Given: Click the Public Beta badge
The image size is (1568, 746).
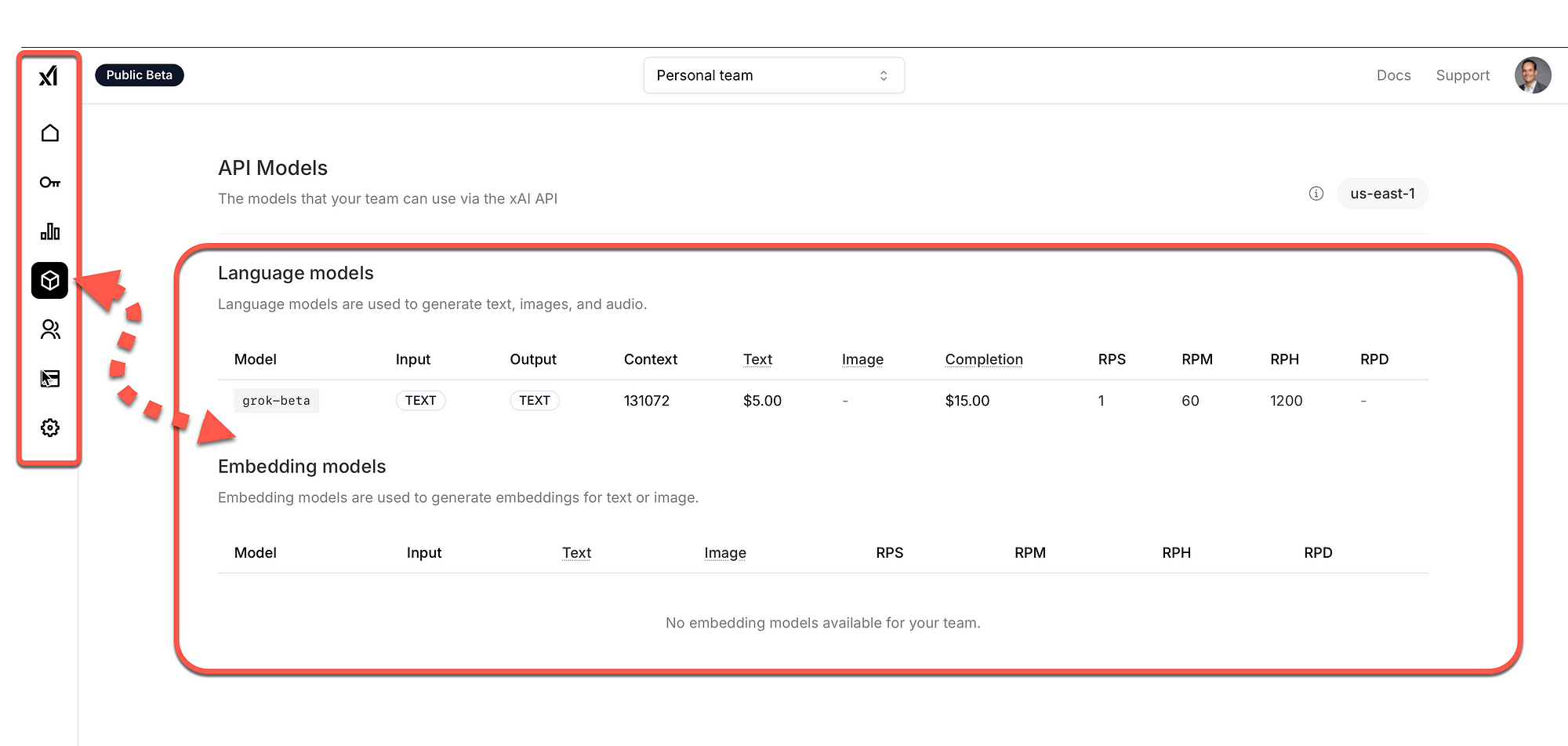Looking at the screenshot, I should (x=139, y=75).
